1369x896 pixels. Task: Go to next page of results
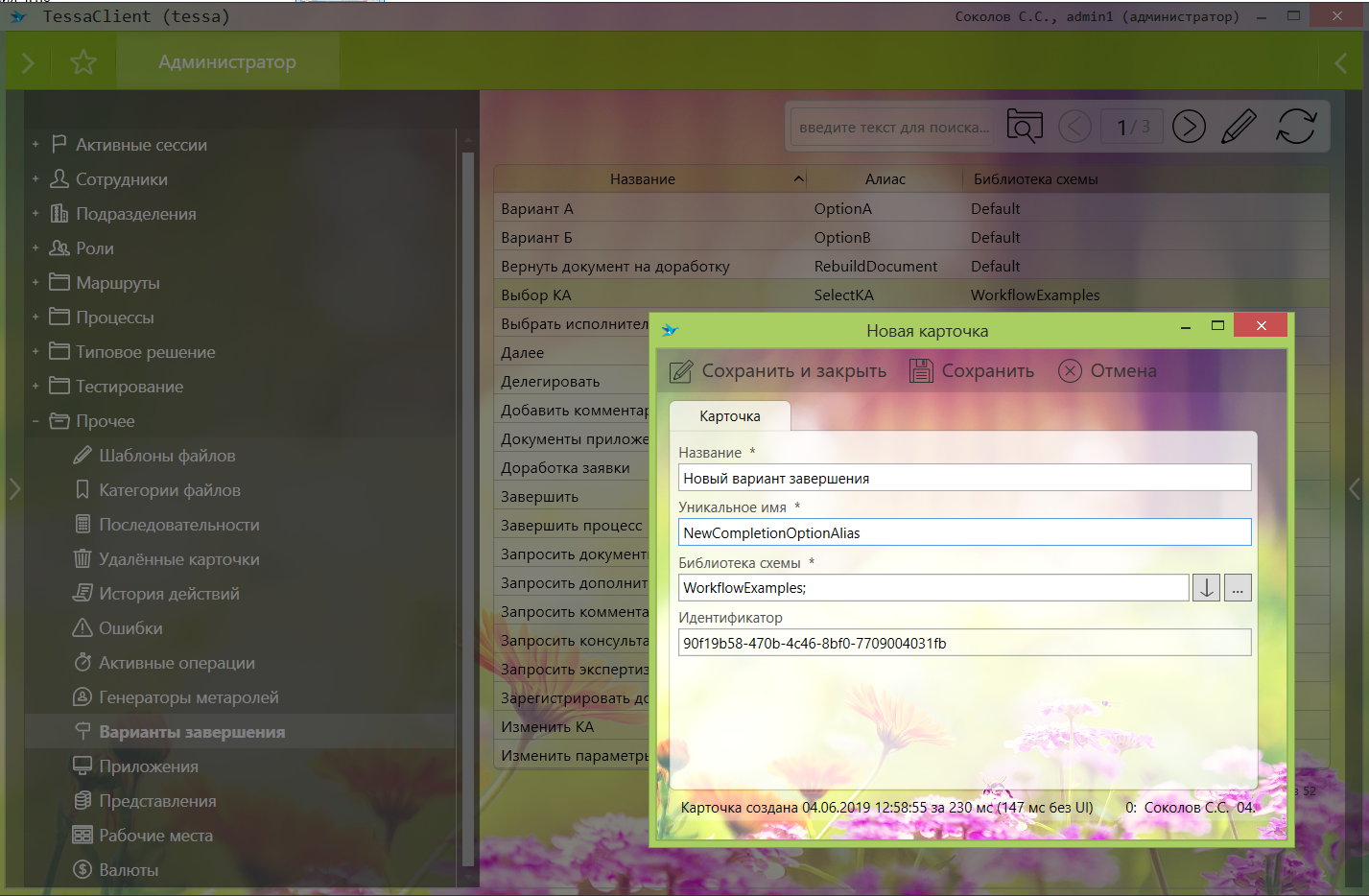coord(1189,127)
